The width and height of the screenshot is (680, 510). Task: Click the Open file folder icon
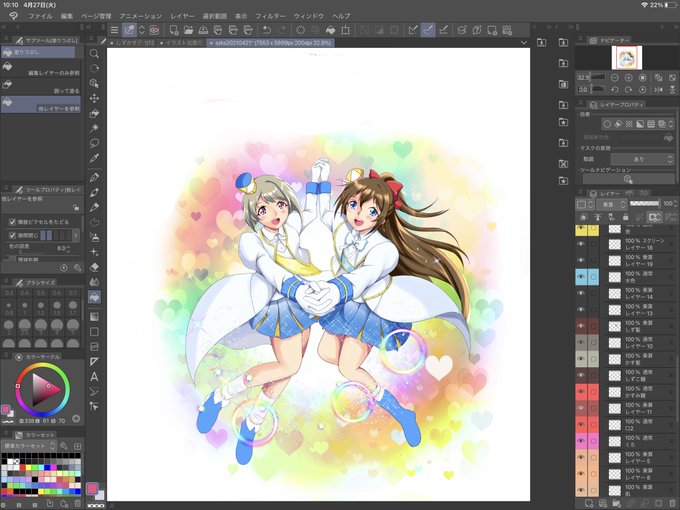click(189, 30)
